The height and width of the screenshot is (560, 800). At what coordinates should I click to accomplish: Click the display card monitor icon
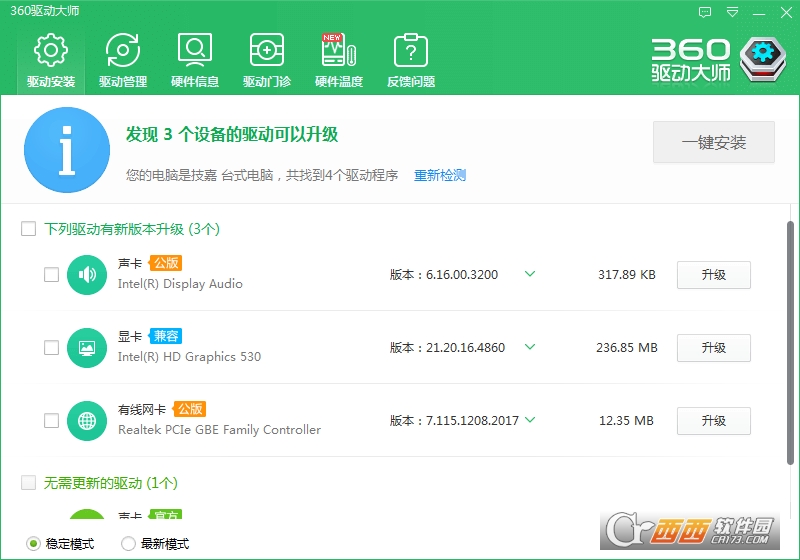pos(87,348)
